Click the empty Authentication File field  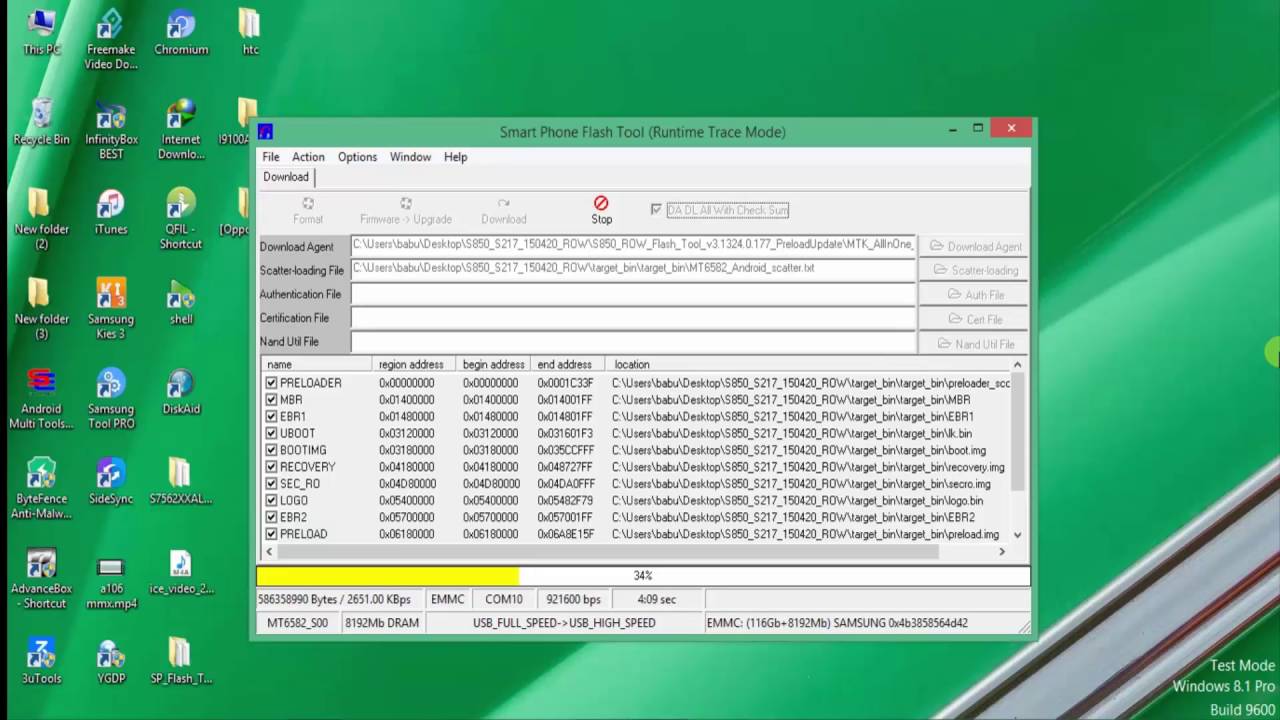coord(633,294)
